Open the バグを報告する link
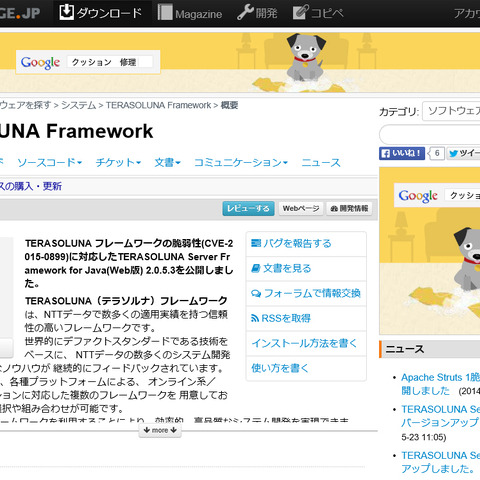The height and width of the screenshot is (480, 480). (x=297, y=243)
